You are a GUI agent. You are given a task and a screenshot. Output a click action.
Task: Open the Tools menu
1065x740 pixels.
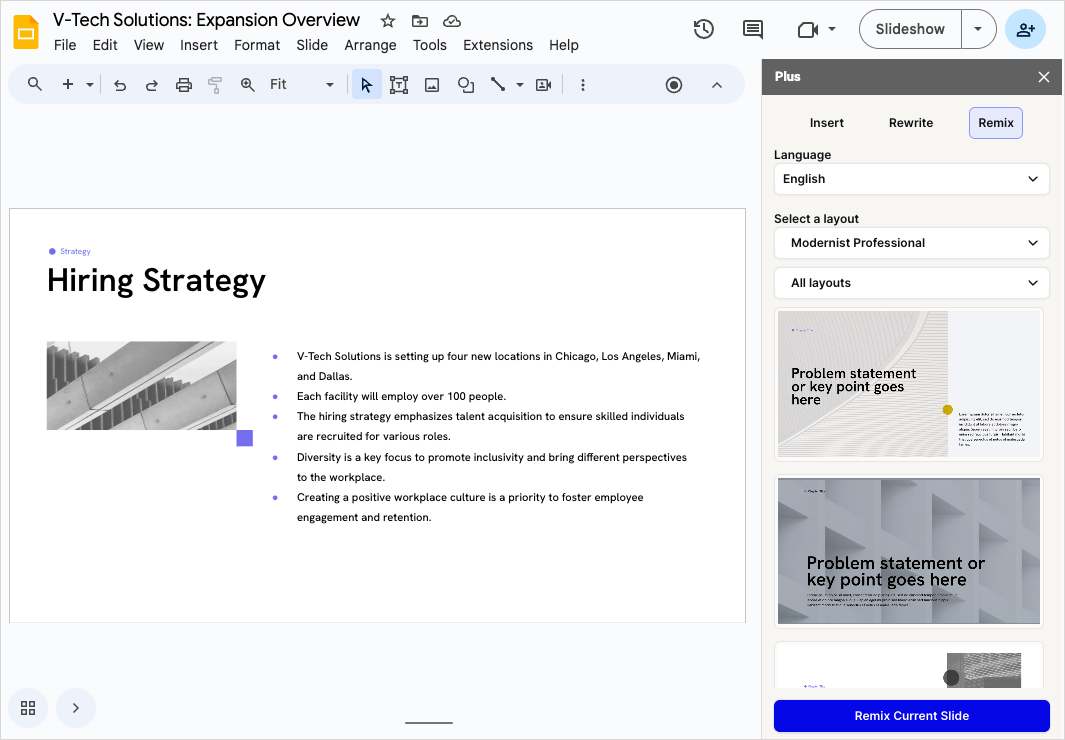[x=429, y=45]
